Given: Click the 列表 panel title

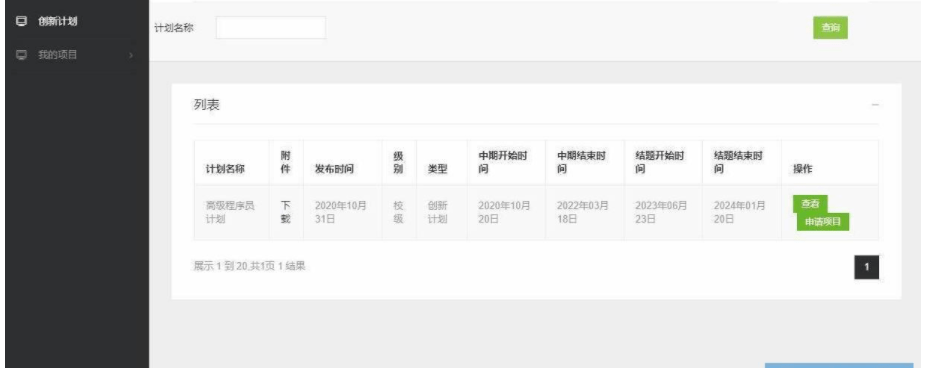Looking at the screenshot, I should click(206, 105).
